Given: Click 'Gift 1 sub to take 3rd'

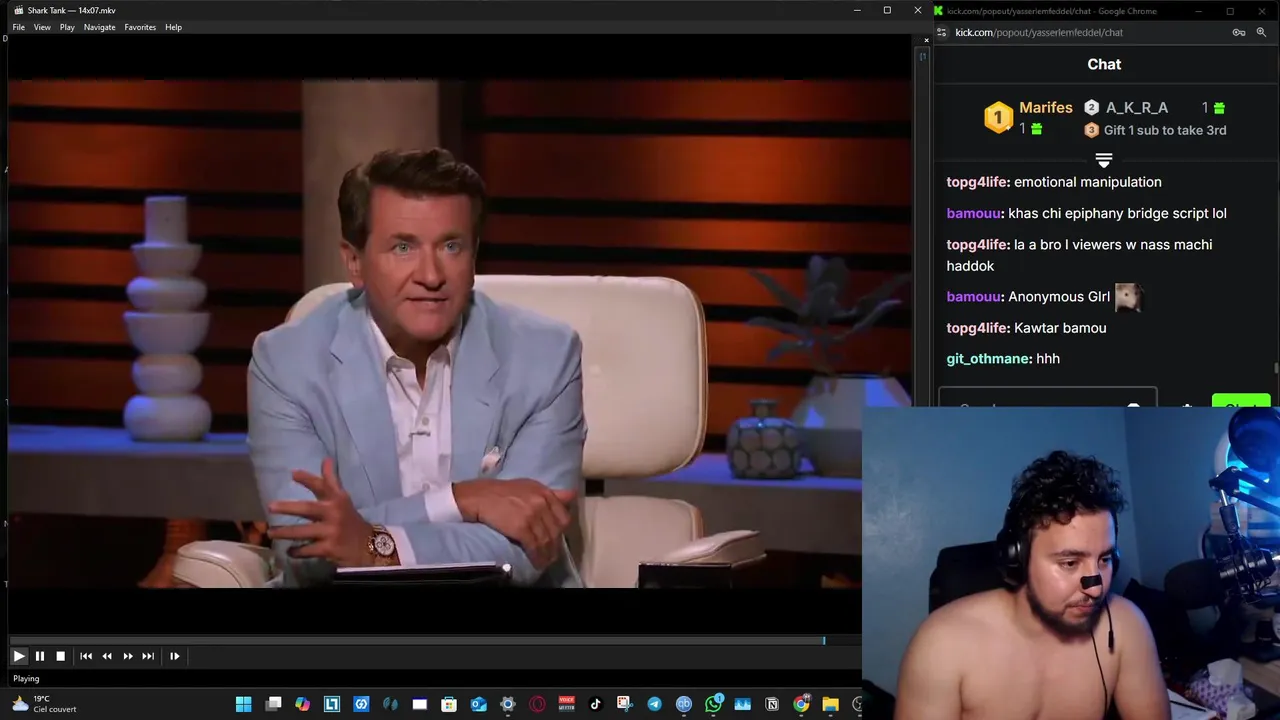Looking at the screenshot, I should click(1165, 130).
